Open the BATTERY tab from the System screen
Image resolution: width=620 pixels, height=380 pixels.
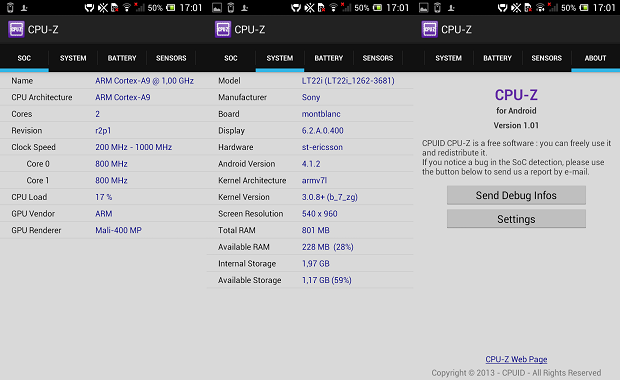tap(329, 58)
